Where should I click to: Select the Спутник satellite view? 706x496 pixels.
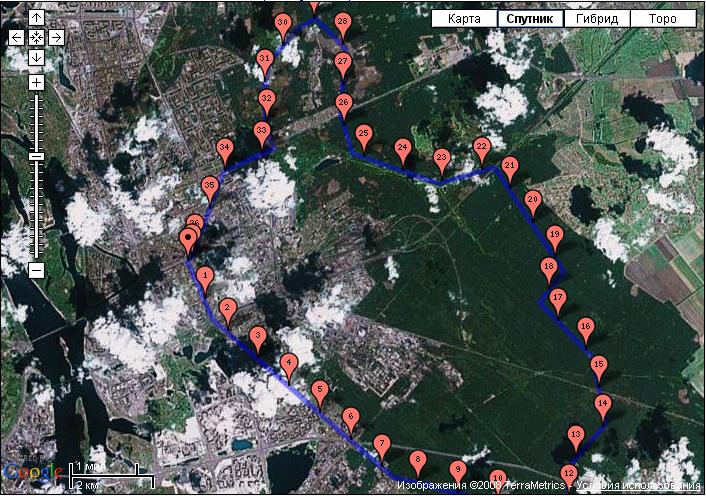[530, 19]
